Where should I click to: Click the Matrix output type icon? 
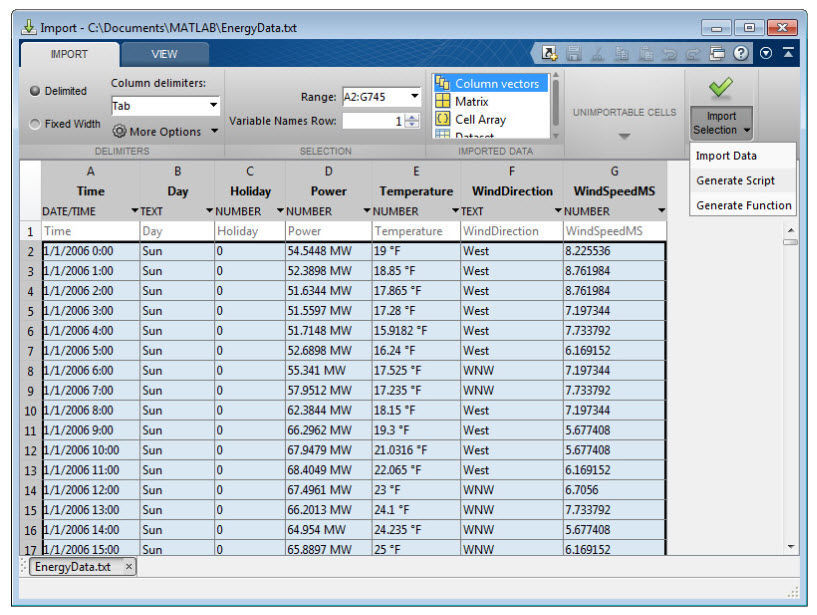442,101
